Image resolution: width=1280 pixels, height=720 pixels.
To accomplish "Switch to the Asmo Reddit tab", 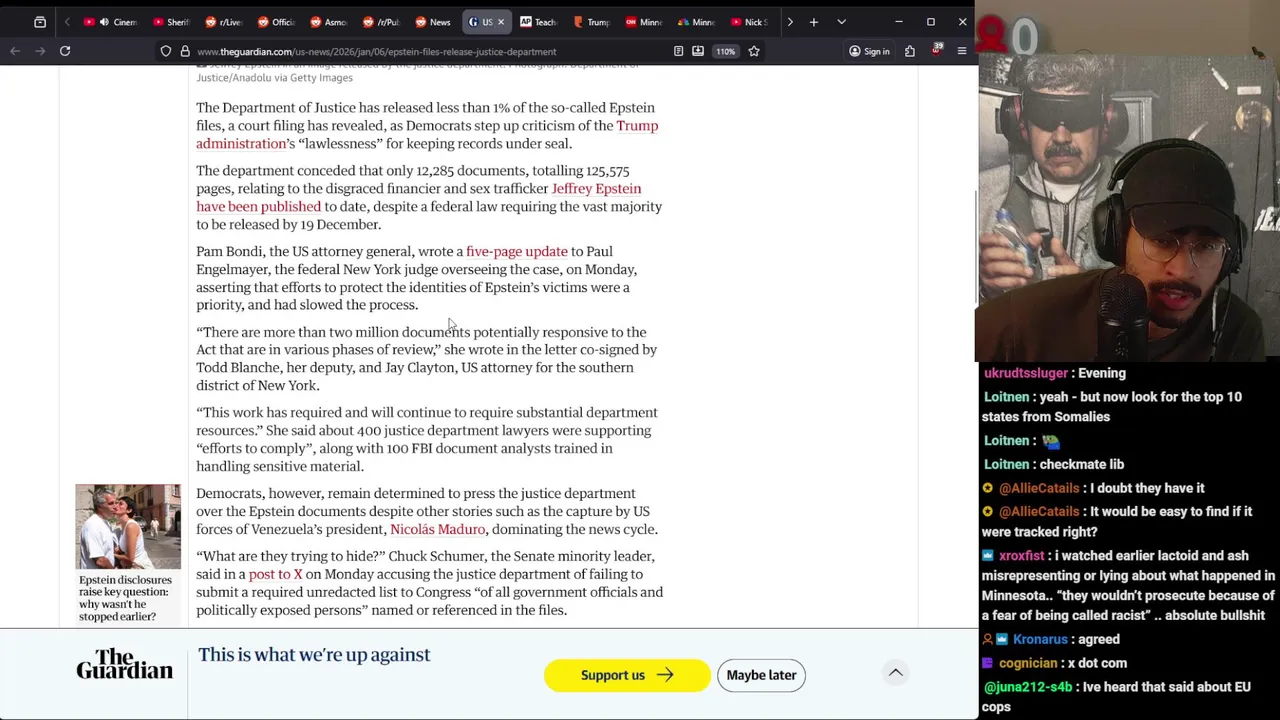I will coord(329,22).
